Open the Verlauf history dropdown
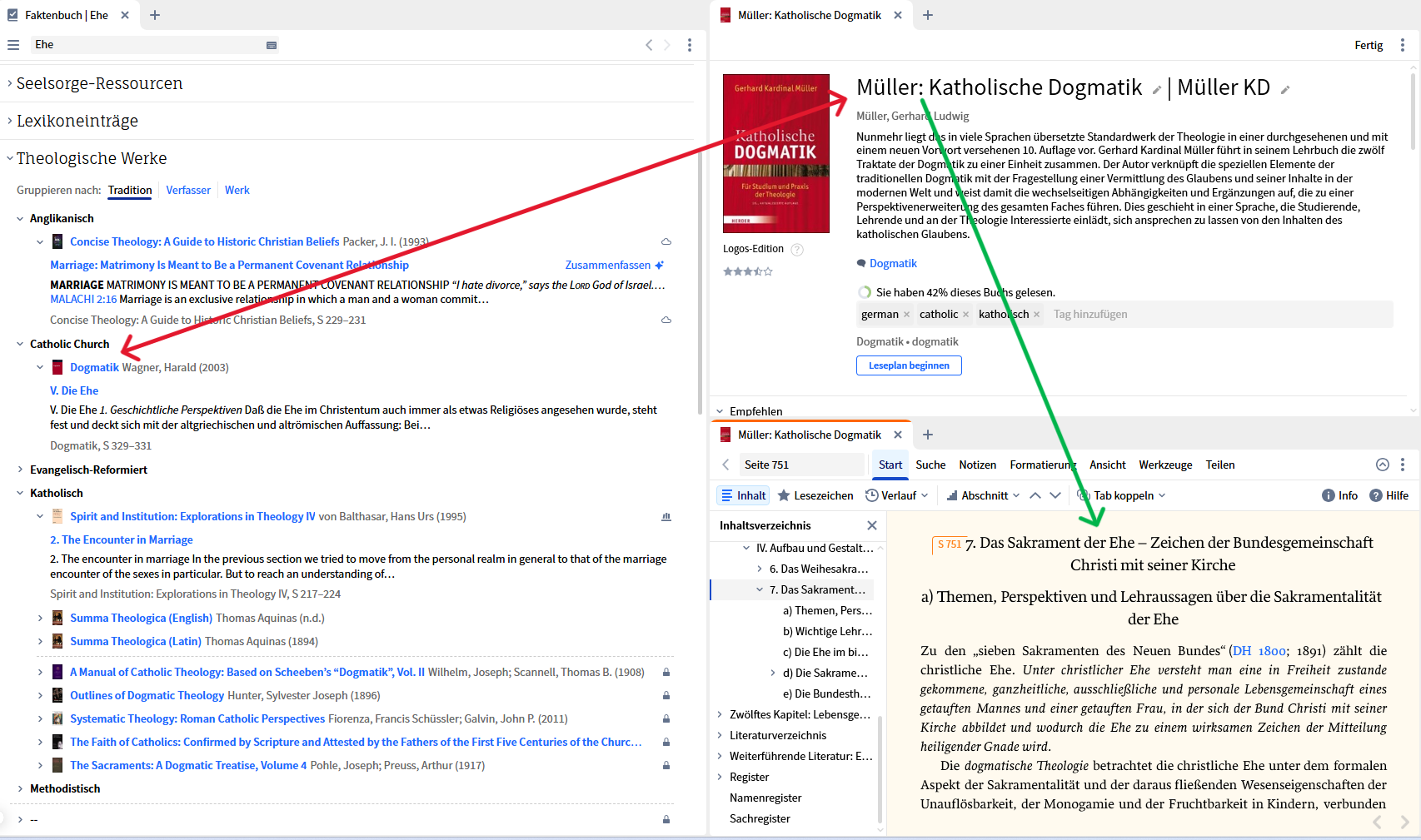1421x840 pixels. (897, 495)
